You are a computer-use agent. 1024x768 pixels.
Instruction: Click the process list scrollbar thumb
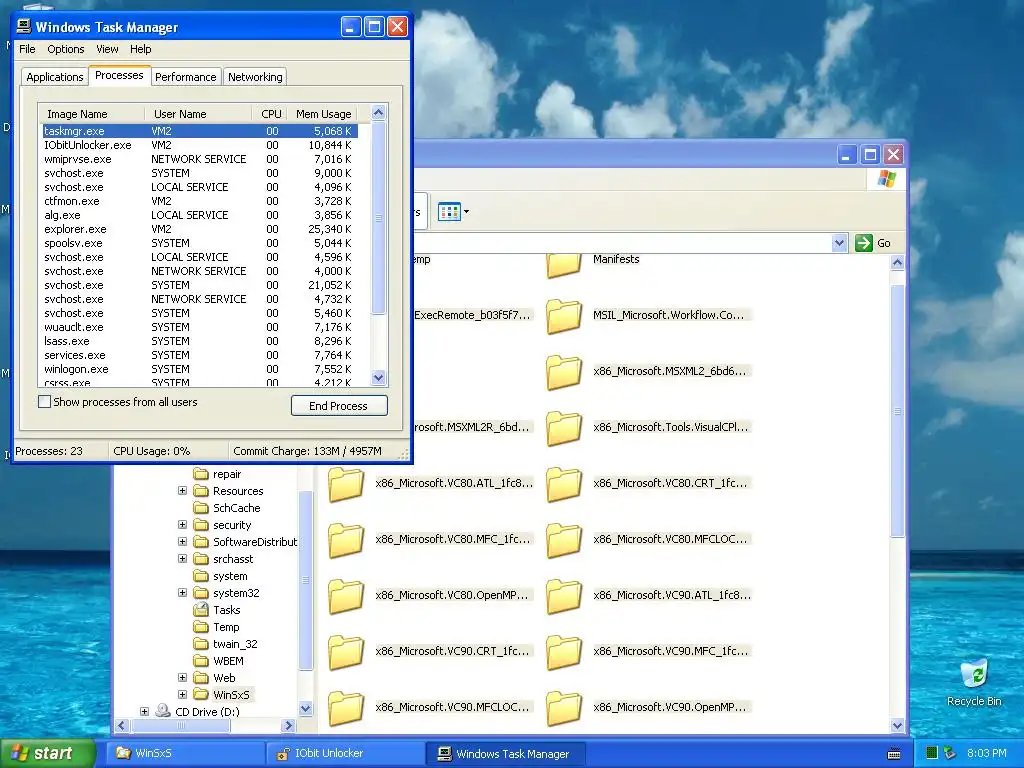[379, 218]
